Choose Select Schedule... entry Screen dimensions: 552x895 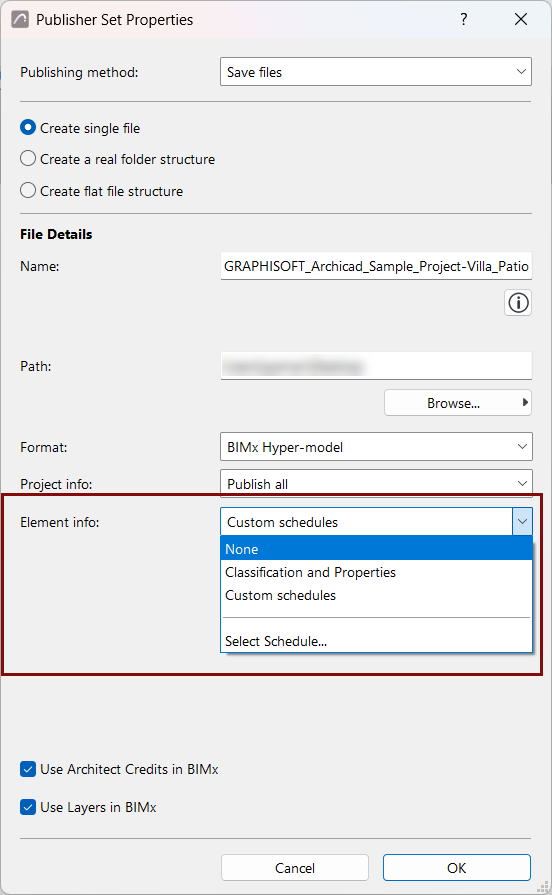tap(376, 641)
